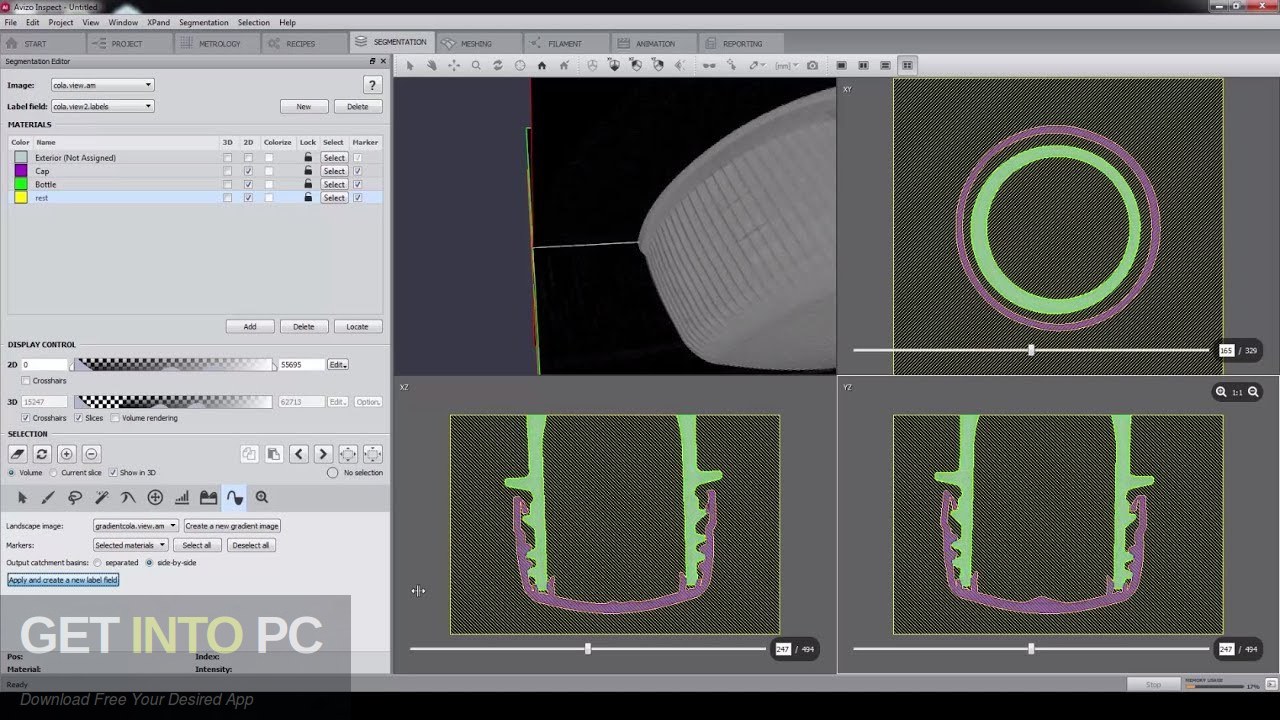Select the Brush segmentation tool
The image size is (1280, 720).
click(47, 497)
